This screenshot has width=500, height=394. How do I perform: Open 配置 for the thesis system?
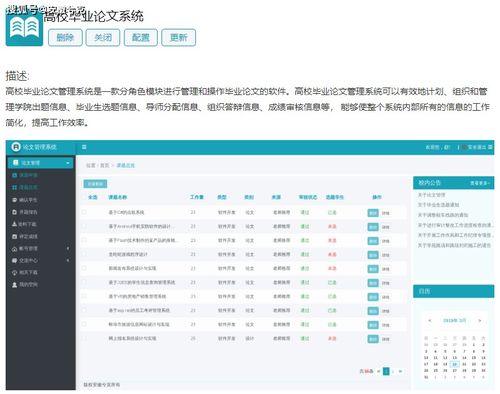(x=141, y=37)
